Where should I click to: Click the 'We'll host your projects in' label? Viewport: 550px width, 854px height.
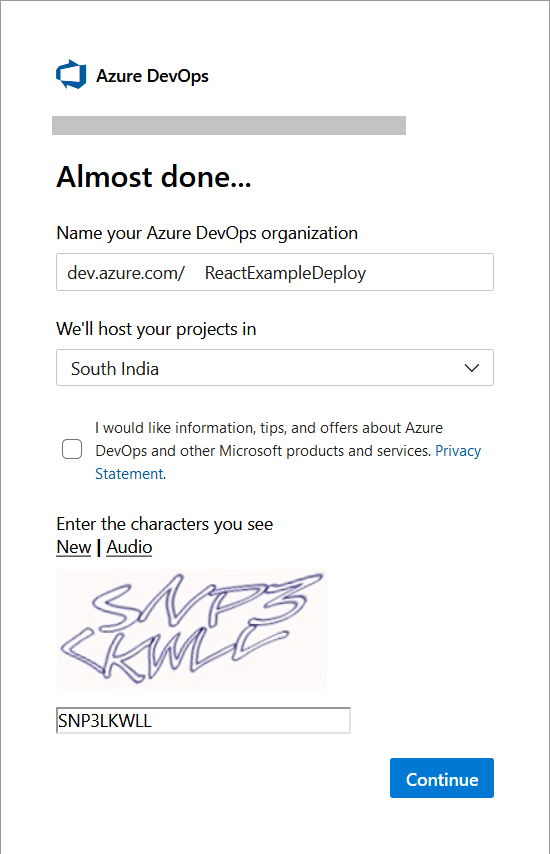click(156, 329)
